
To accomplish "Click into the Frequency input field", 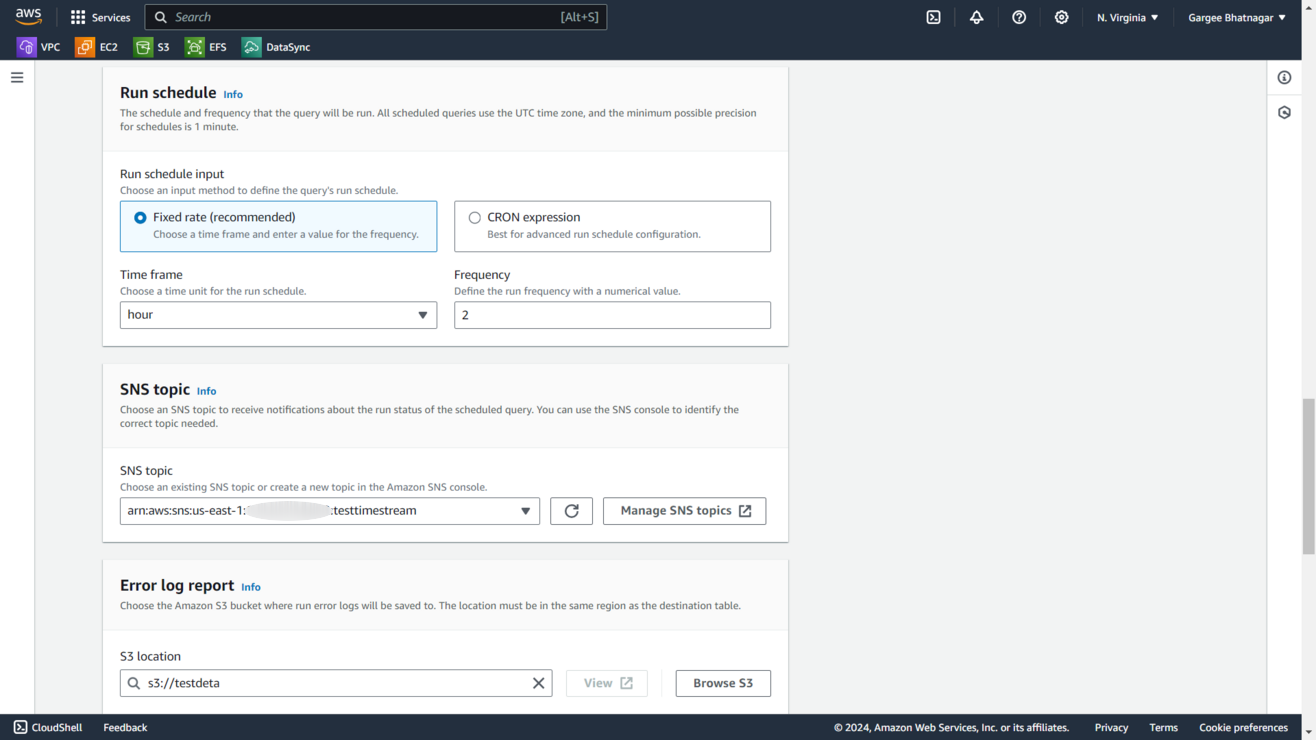I will click(612, 315).
